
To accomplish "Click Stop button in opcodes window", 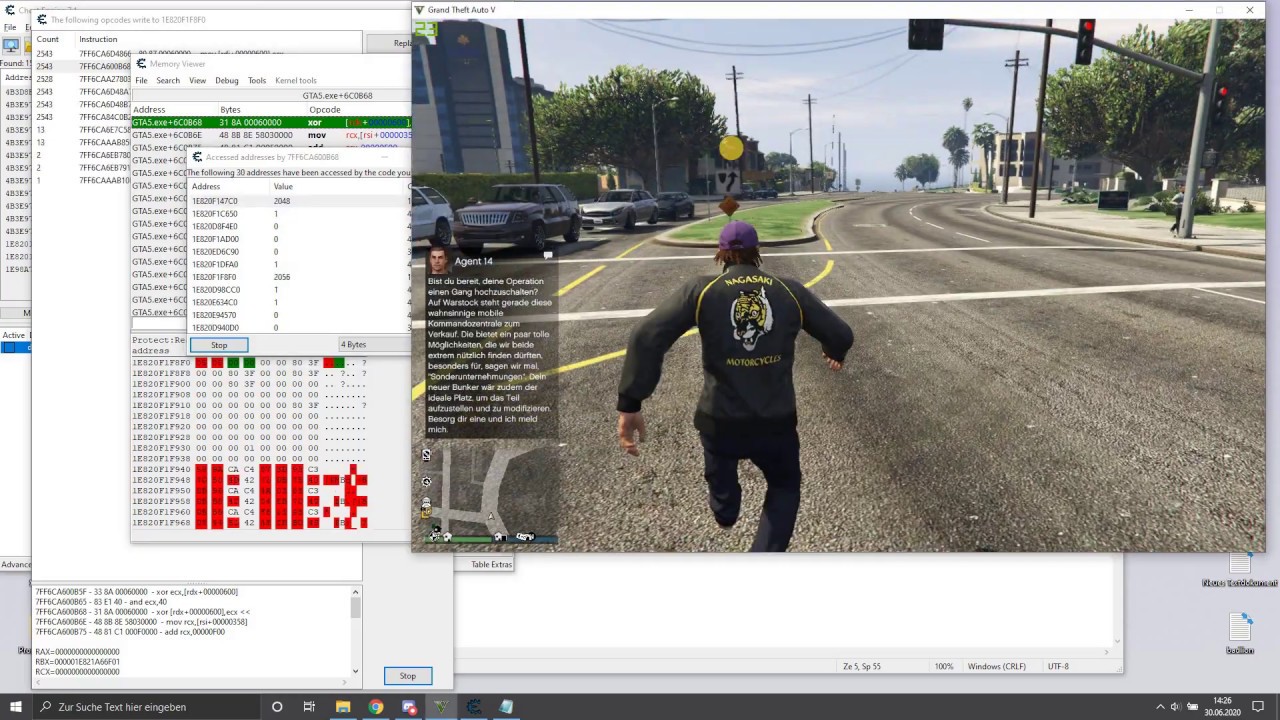I will coord(407,676).
